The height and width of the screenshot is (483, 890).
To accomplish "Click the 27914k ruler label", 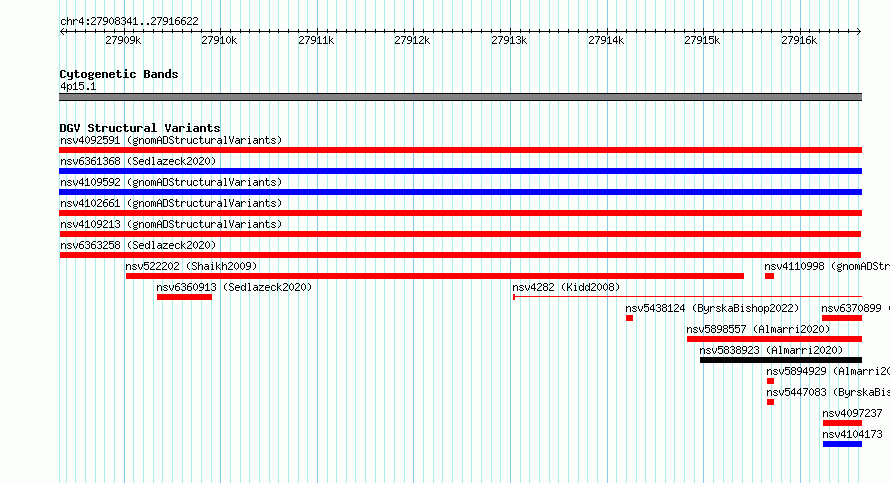I will 606,40.
